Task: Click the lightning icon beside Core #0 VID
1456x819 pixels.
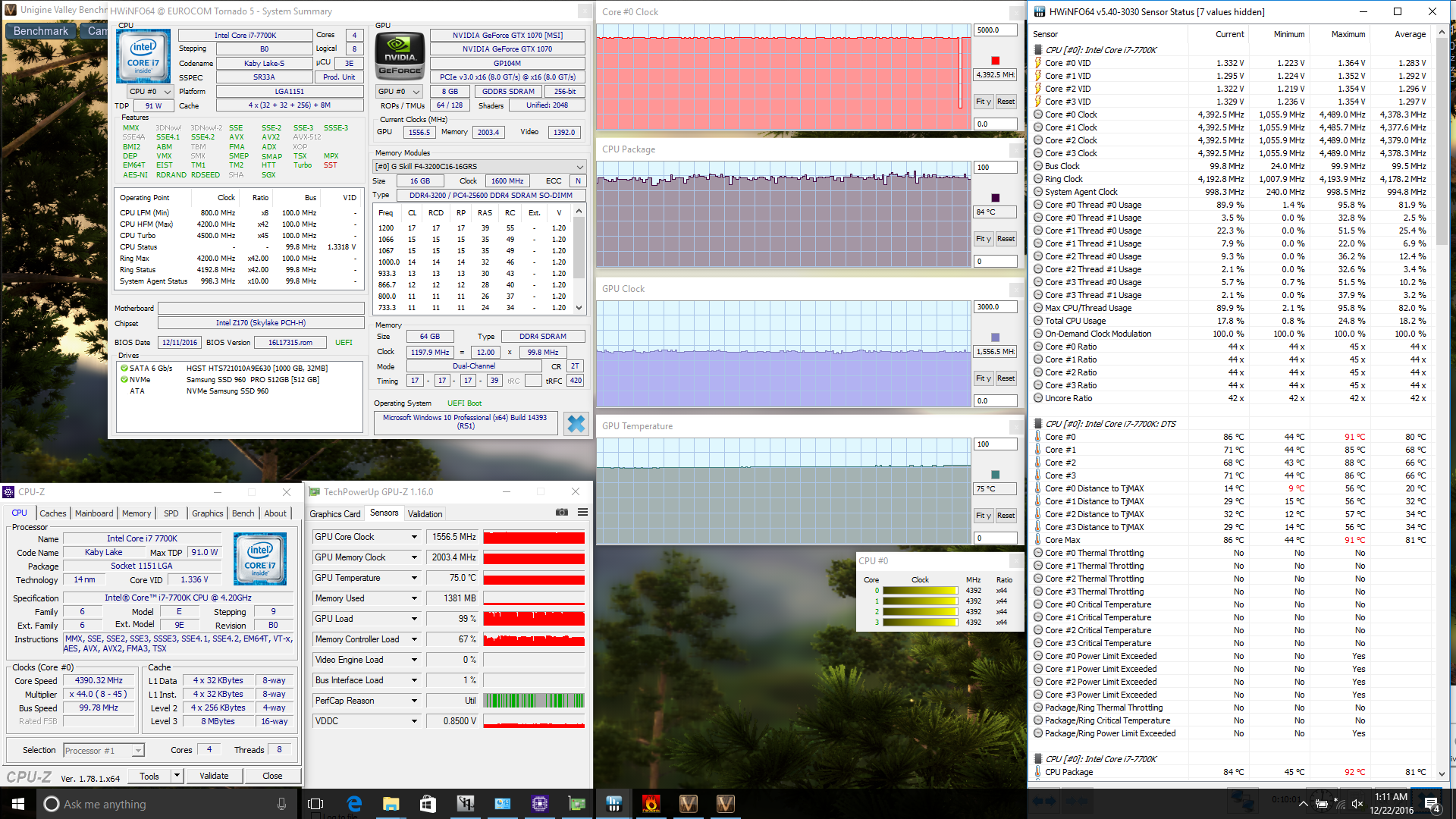Action: click(x=1038, y=63)
